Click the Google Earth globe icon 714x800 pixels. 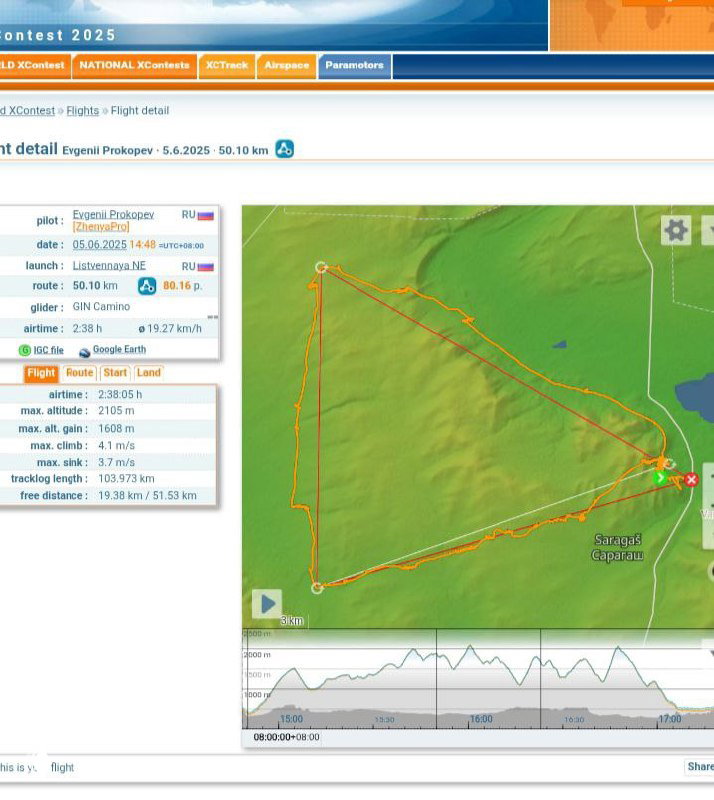coord(84,351)
